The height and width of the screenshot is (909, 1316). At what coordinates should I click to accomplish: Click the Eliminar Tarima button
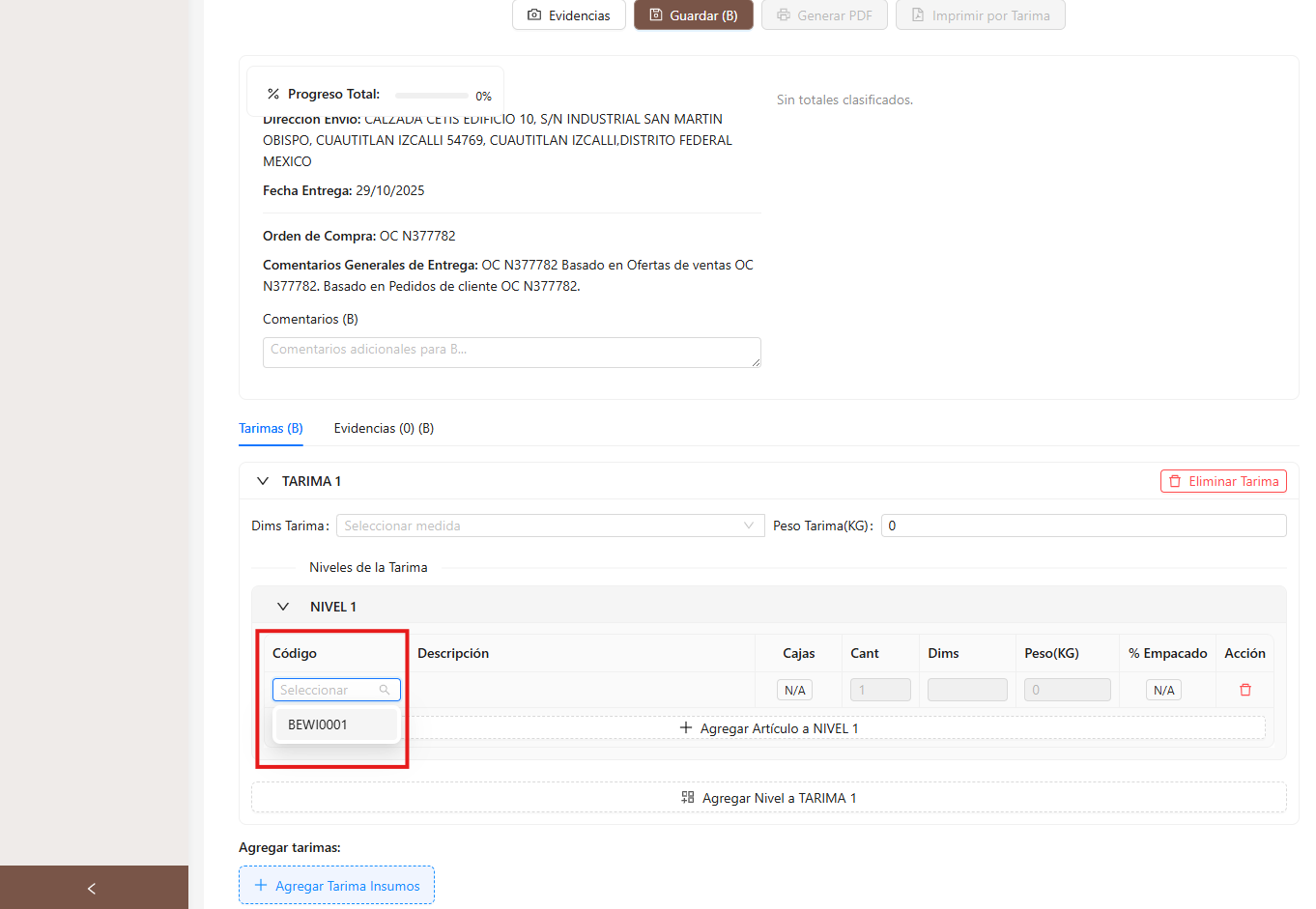point(1223,481)
